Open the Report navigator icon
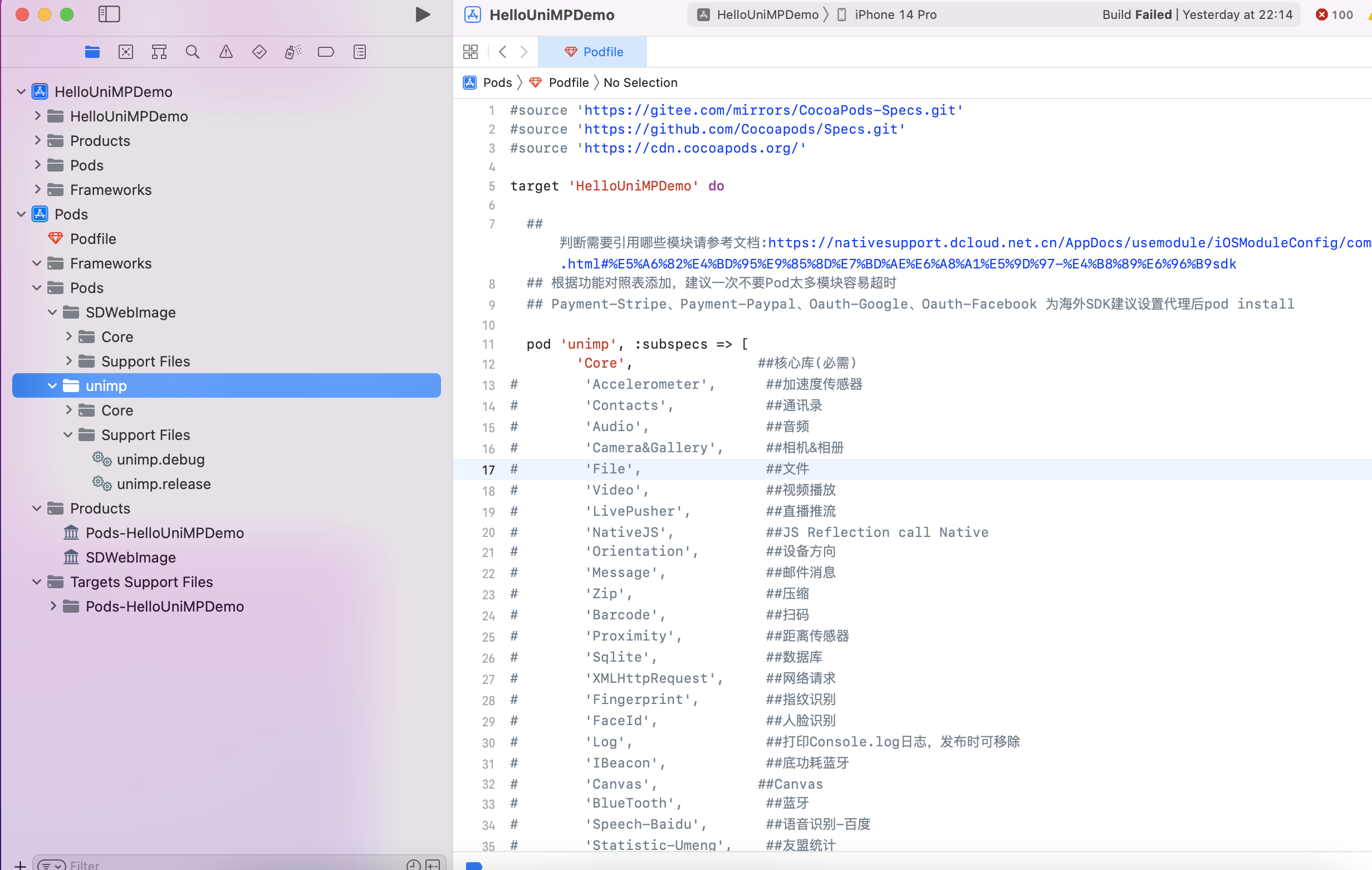Viewport: 1372px width, 870px height. pyautogui.click(x=360, y=52)
